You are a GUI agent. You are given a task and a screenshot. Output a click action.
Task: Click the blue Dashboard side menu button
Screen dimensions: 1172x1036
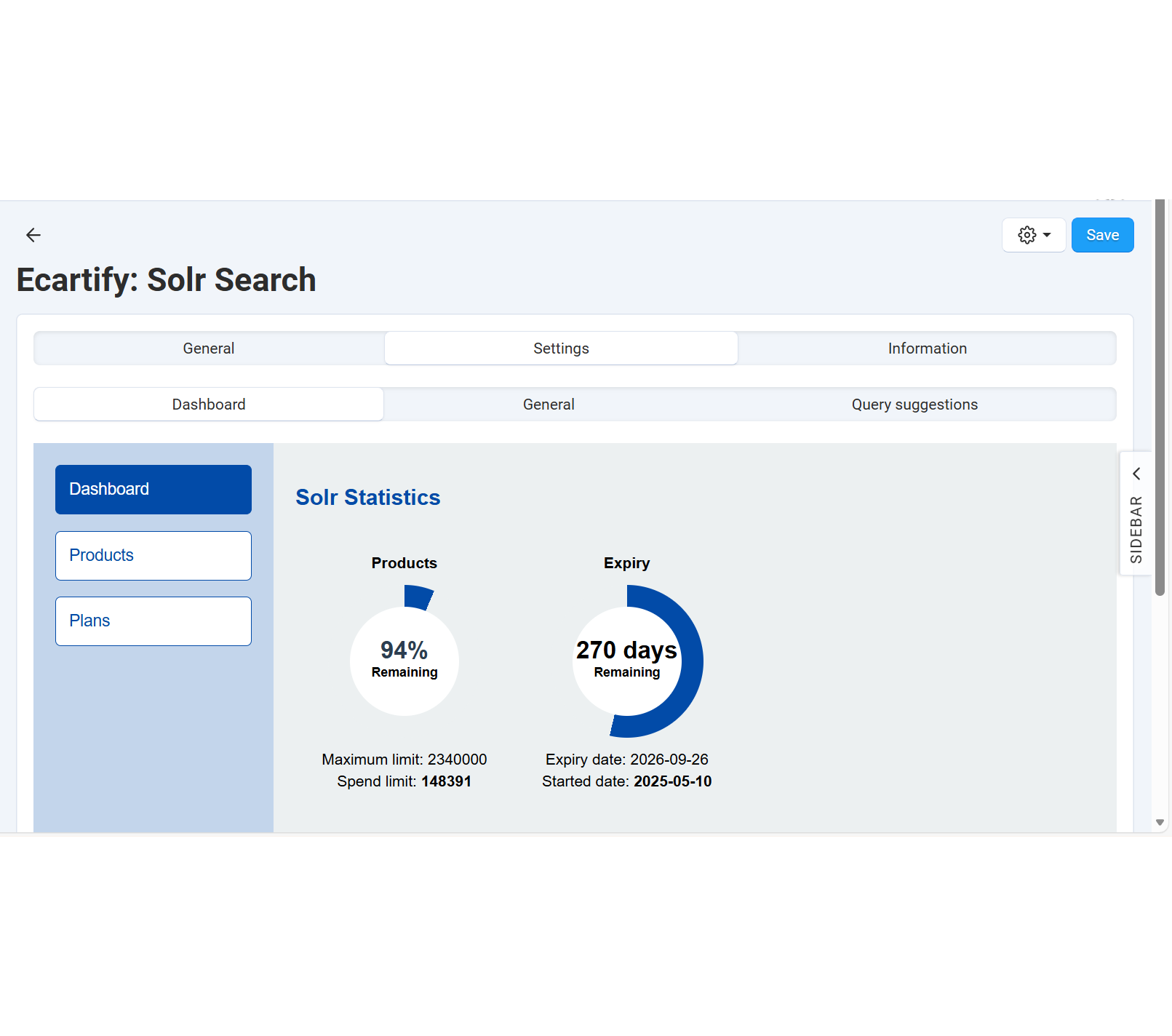pyautogui.click(x=154, y=490)
